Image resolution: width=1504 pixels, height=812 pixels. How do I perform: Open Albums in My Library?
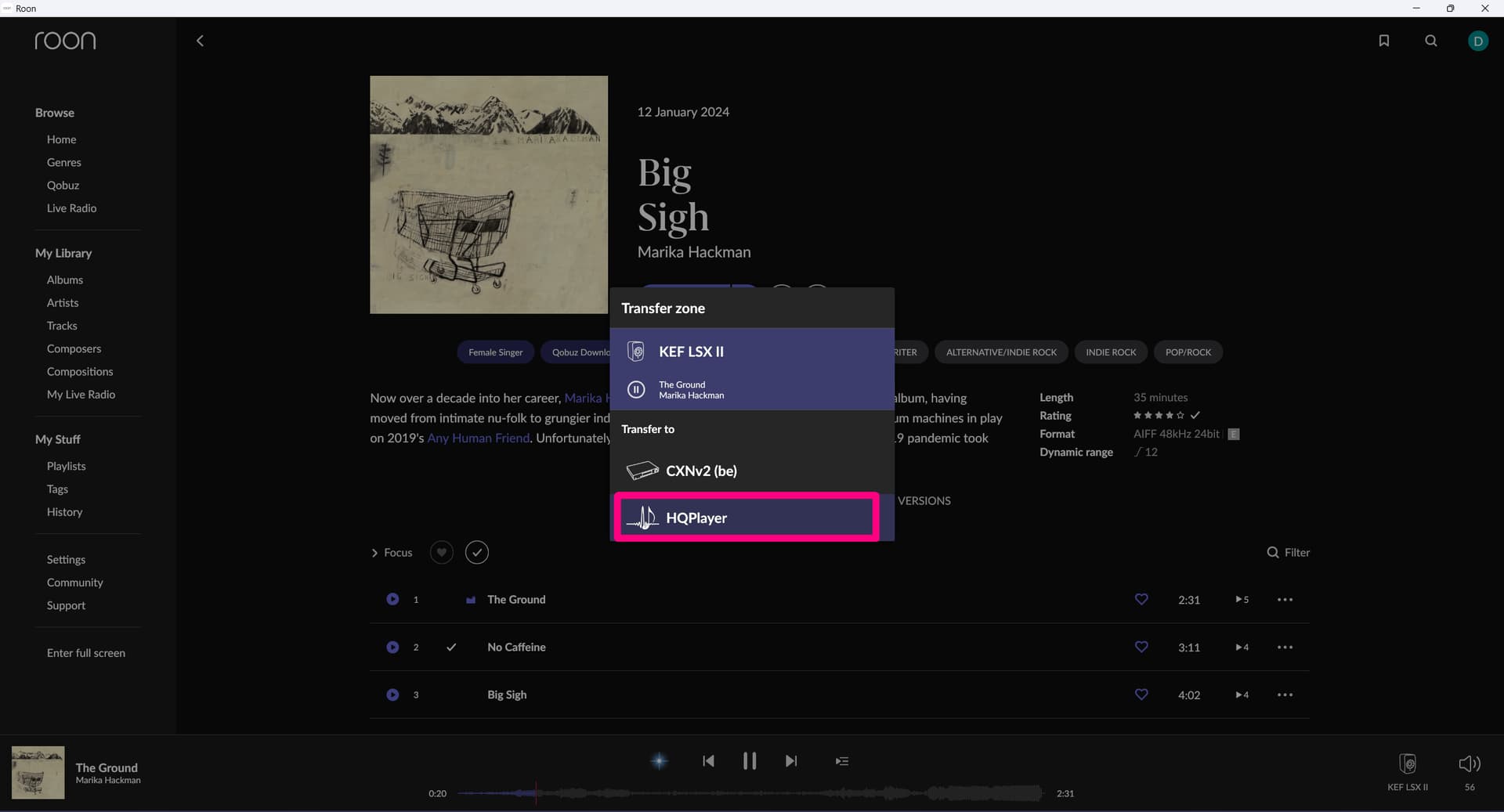click(64, 280)
